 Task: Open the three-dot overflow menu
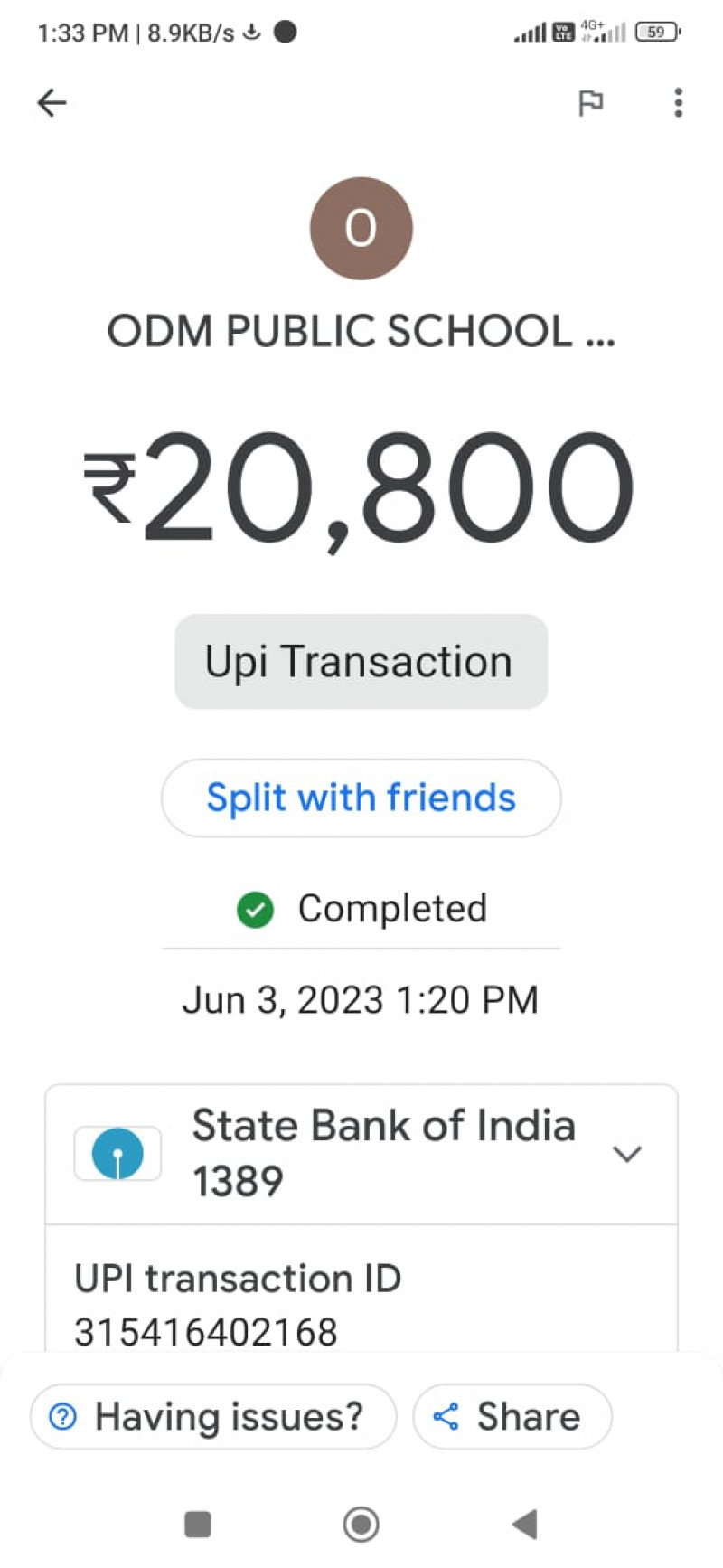tap(678, 103)
